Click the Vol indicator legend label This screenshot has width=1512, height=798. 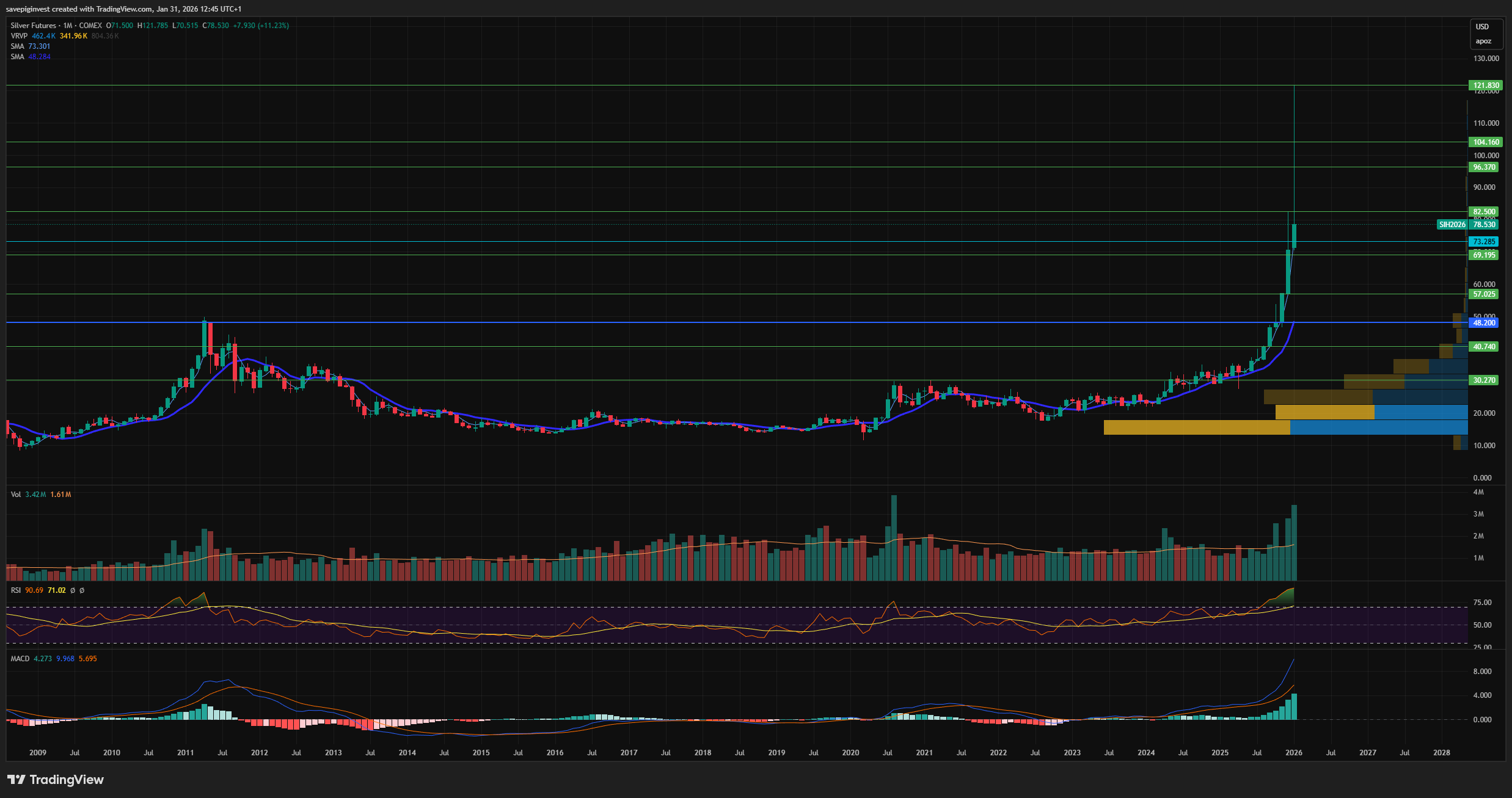point(15,495)
